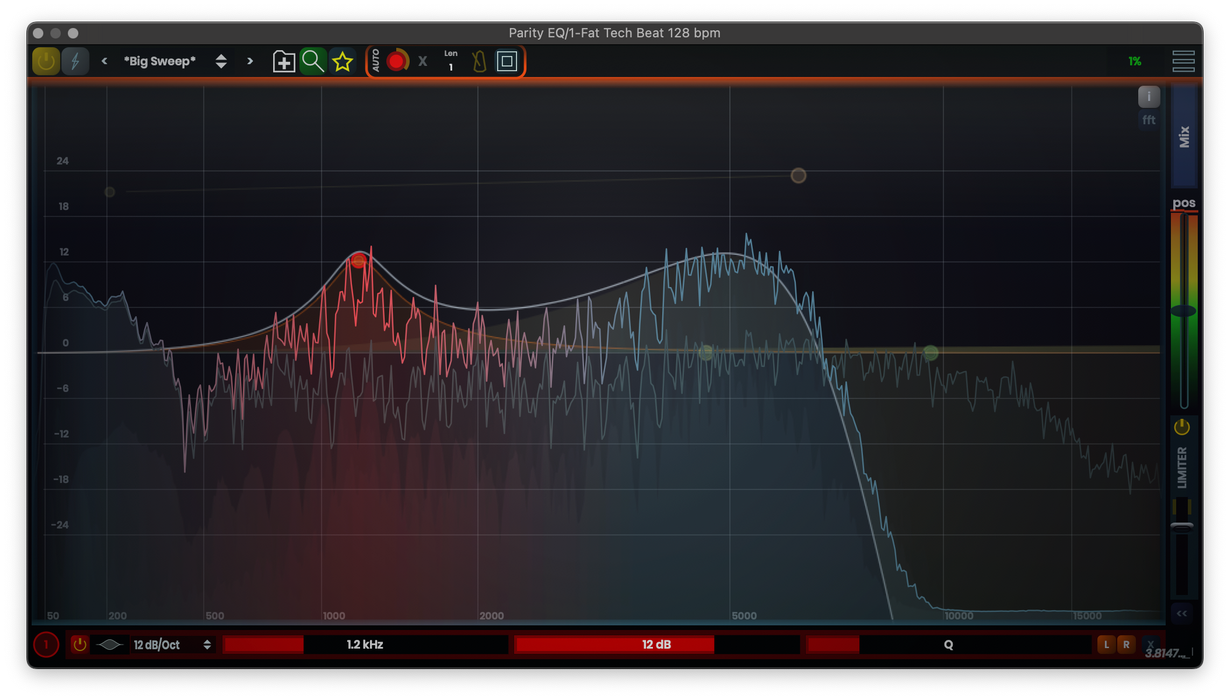
Task: Click the add preset folder icon
Action: tap(284, 62)
